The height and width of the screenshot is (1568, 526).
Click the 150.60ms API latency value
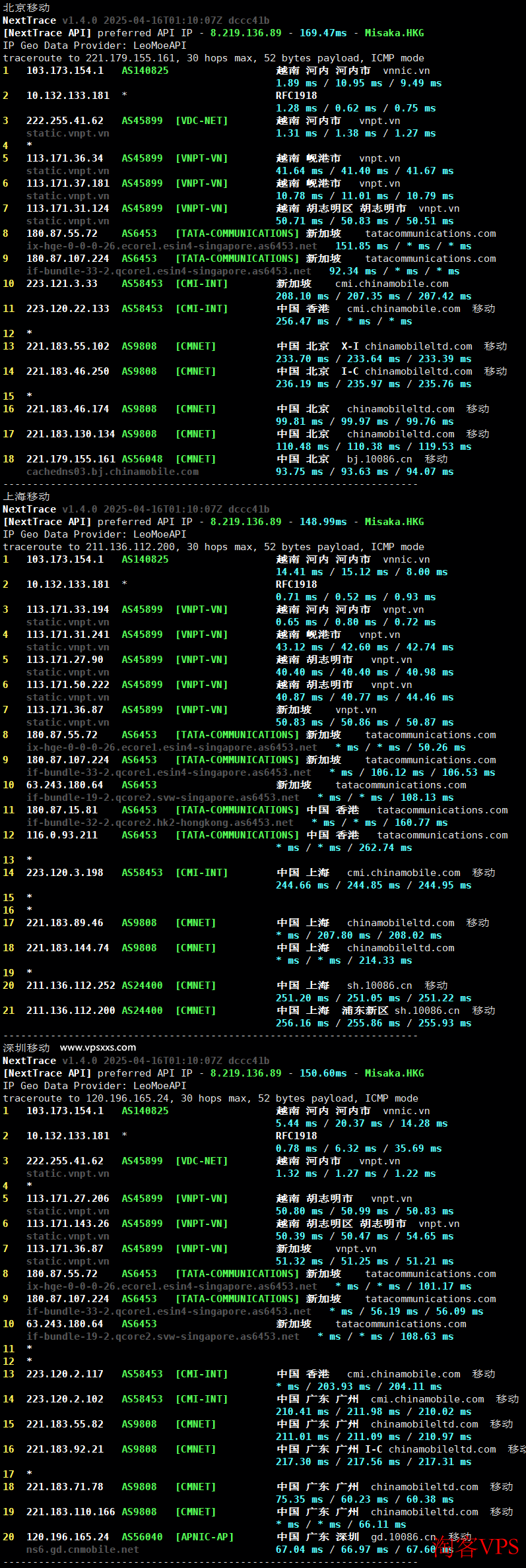pos(323,1073)
